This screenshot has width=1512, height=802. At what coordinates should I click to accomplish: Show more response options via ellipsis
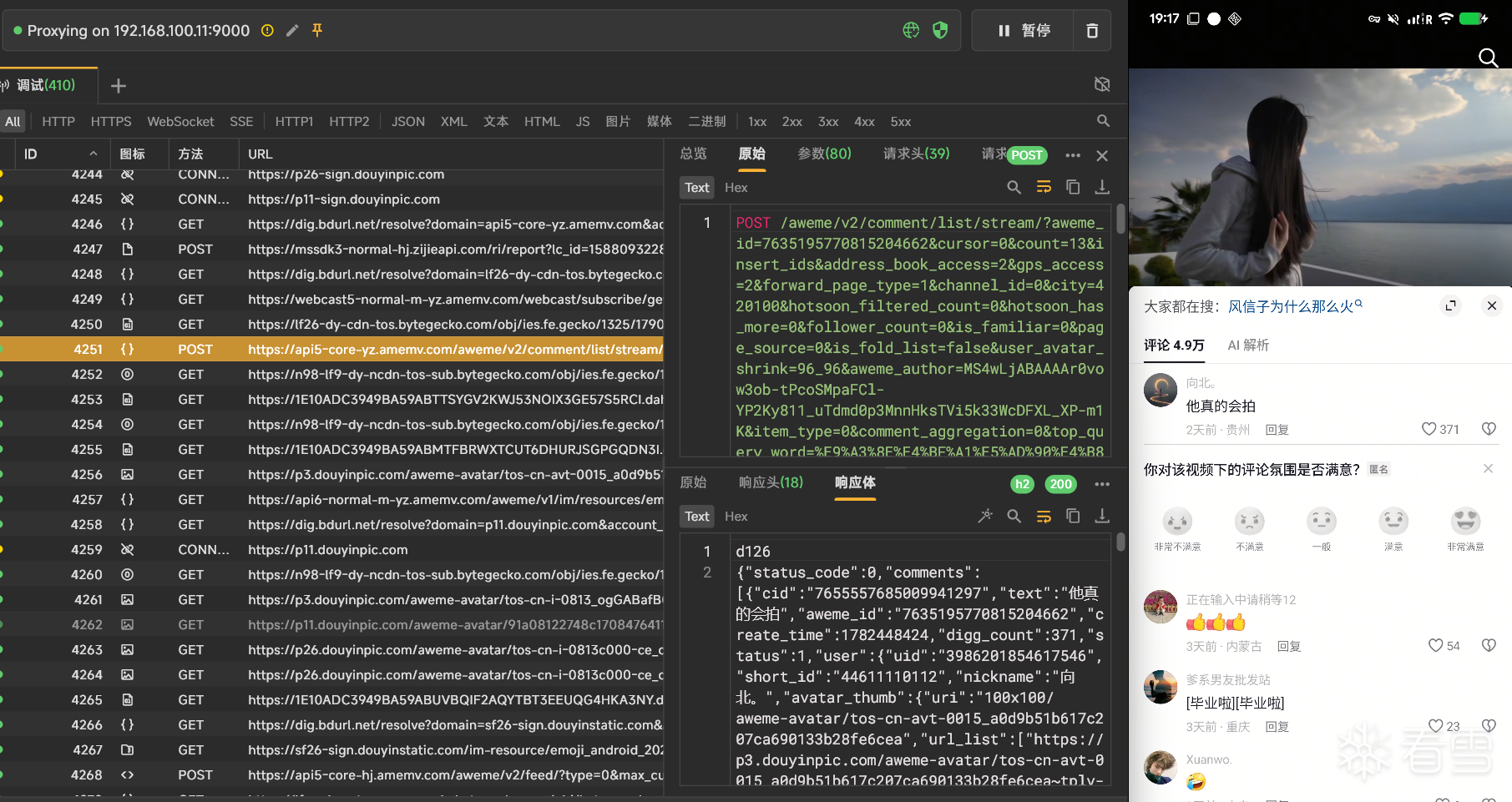(x=1102, y=485)
